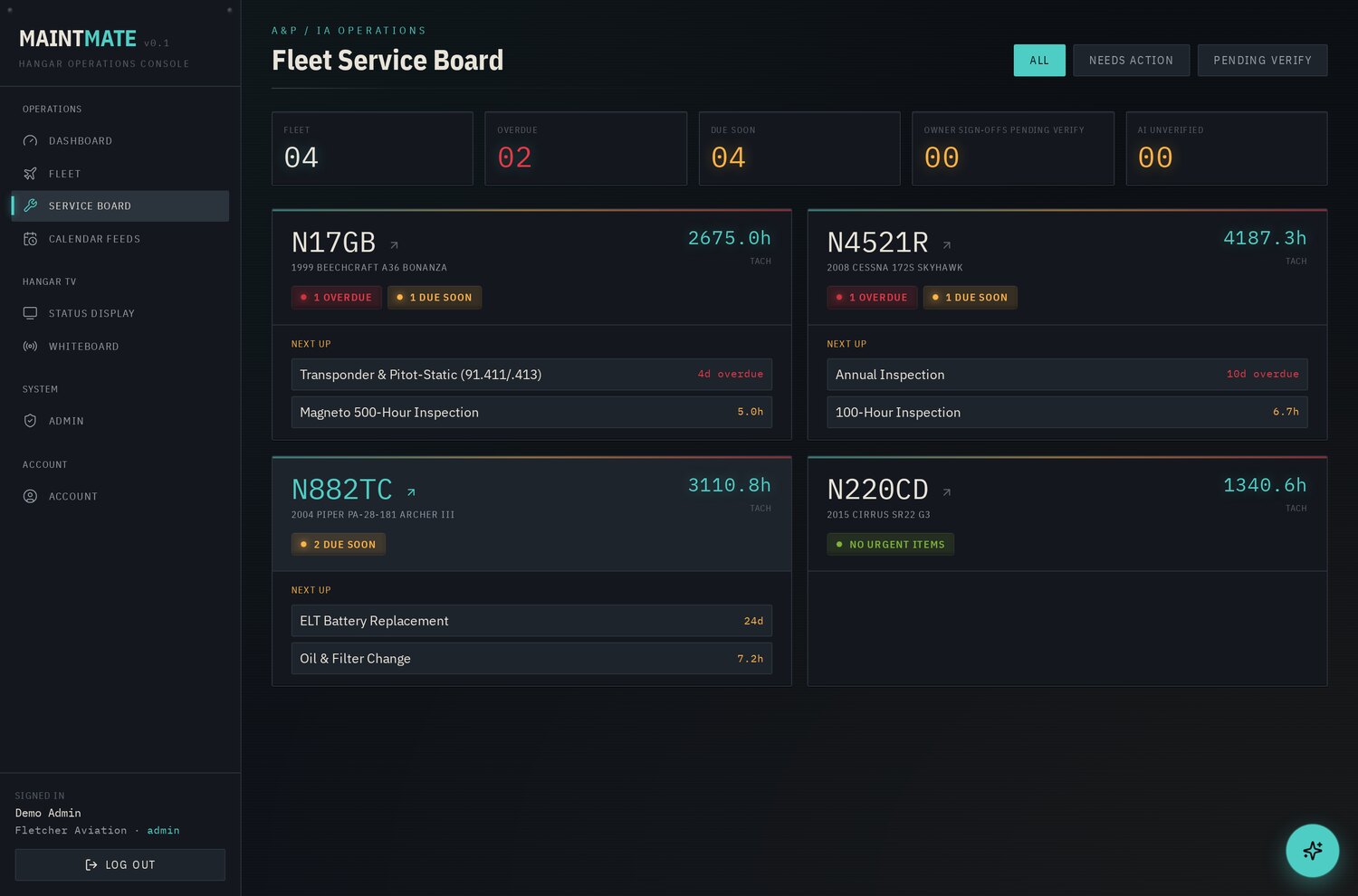The width and height of the screenshot is (1358, 896).
Task: Click the Fleet 04 stat card
Action: (x=372, y=148)
